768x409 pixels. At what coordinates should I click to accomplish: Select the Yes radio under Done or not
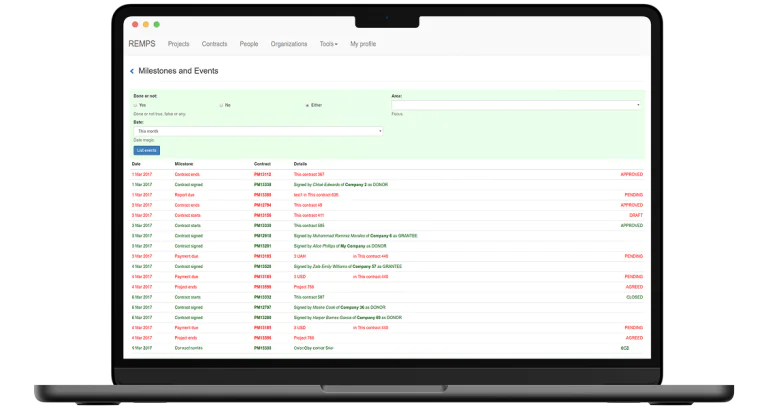pyautogui.click(x=135, y=105)
